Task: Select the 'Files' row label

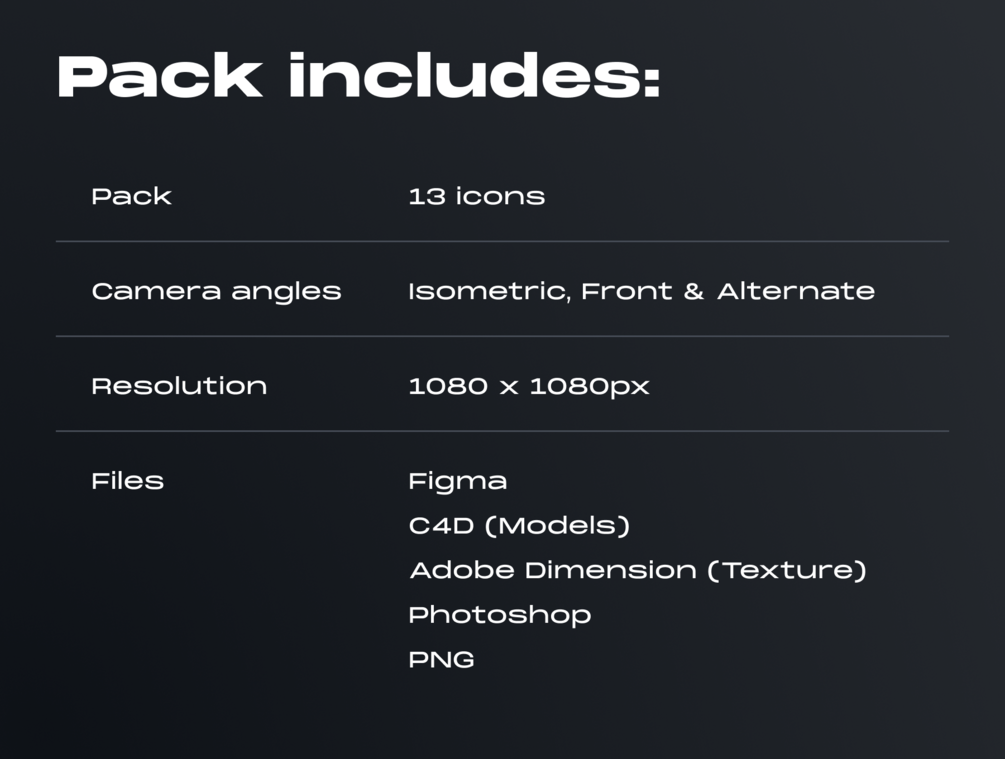Action: pyautogui.click(x=128, y=481)
